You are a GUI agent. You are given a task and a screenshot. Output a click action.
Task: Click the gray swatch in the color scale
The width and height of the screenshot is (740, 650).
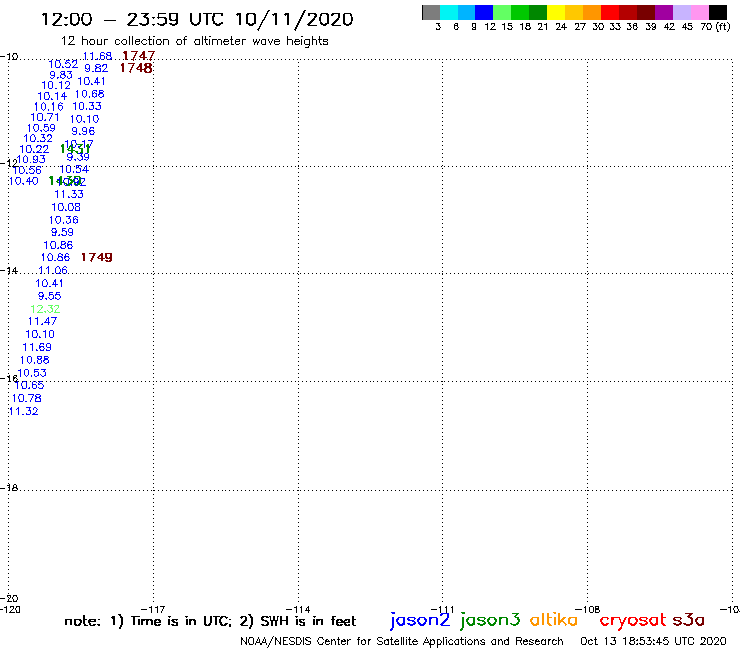click(431, 13)
